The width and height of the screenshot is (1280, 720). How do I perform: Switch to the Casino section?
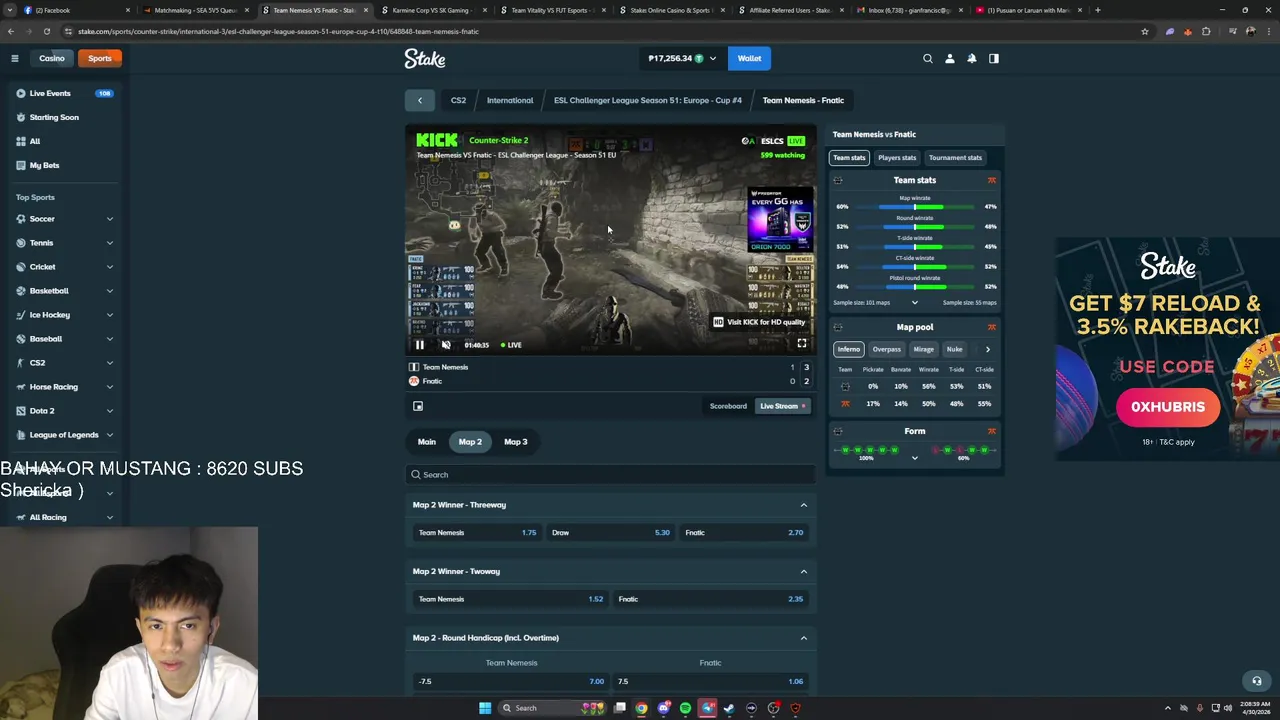click(x=51, y=58)
